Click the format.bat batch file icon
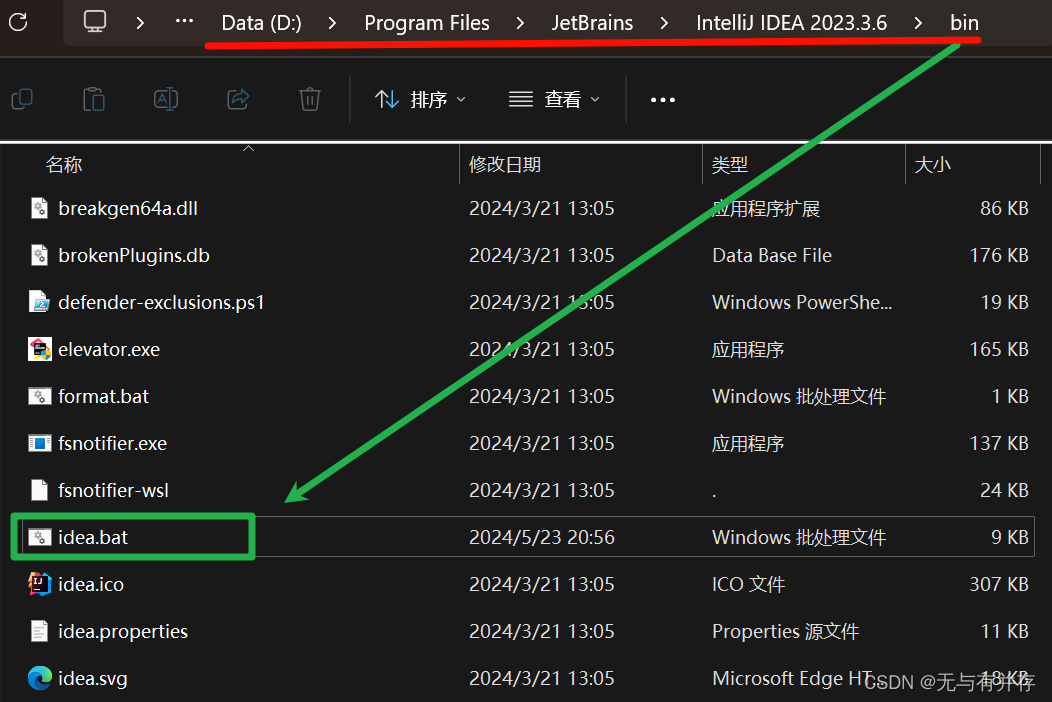Image resolution: width=1052 pixels, height=702 pixels. tap(40, 396)
